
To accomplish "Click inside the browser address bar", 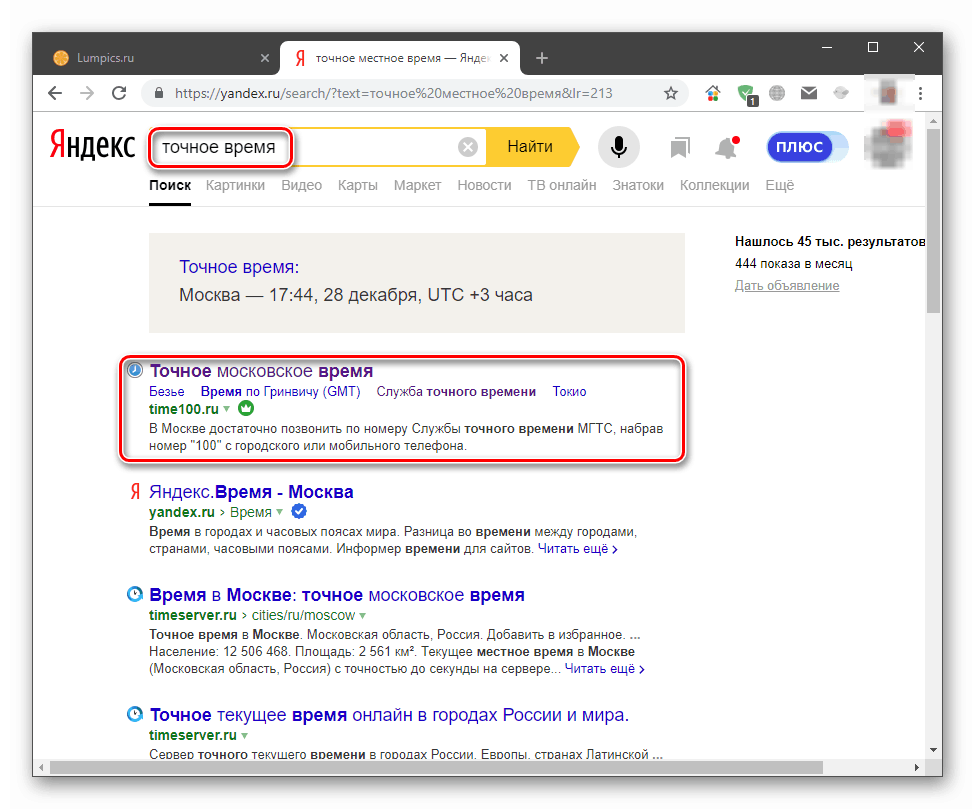I will click(x=400, y=92).
